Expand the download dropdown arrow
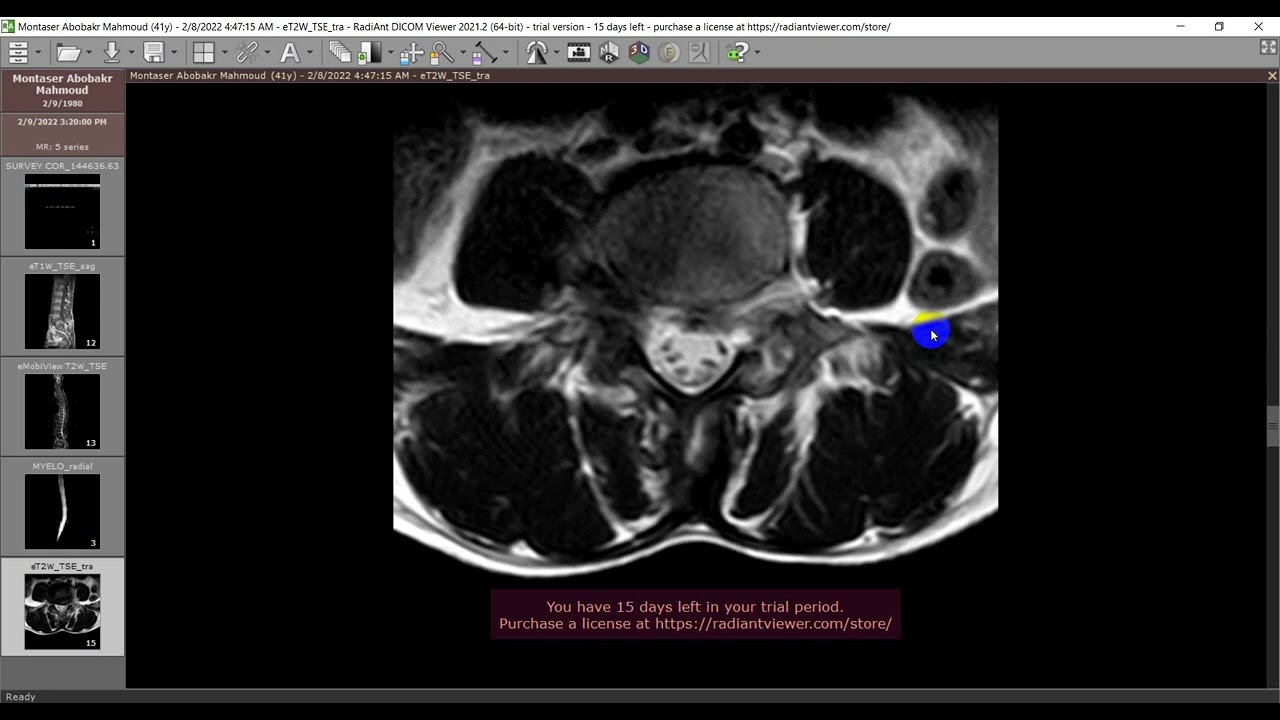This screenshot has height=720, width=1280. pyautogui.click(x=130, y=52)
